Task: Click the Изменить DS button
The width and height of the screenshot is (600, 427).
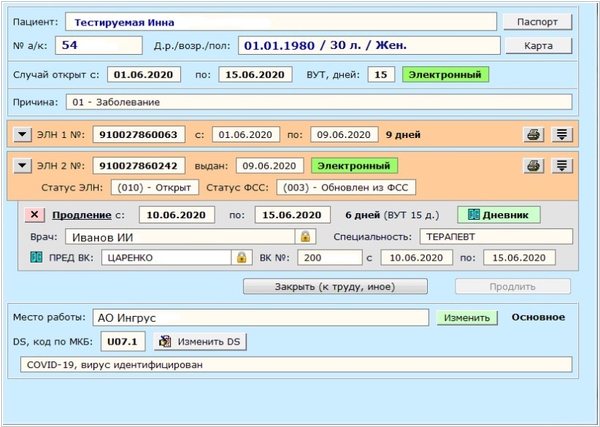Action: [x=203, y=342]
